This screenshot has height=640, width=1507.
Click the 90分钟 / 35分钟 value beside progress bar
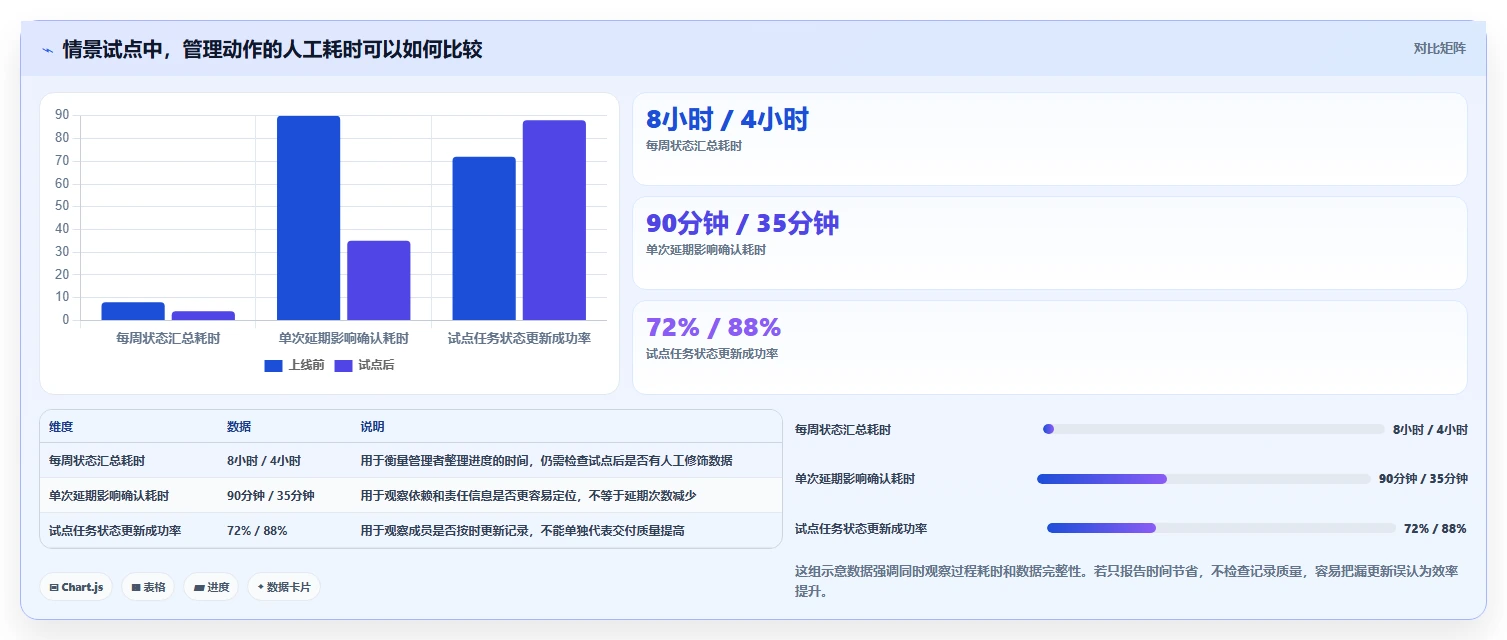click(x=1423, y=479)
